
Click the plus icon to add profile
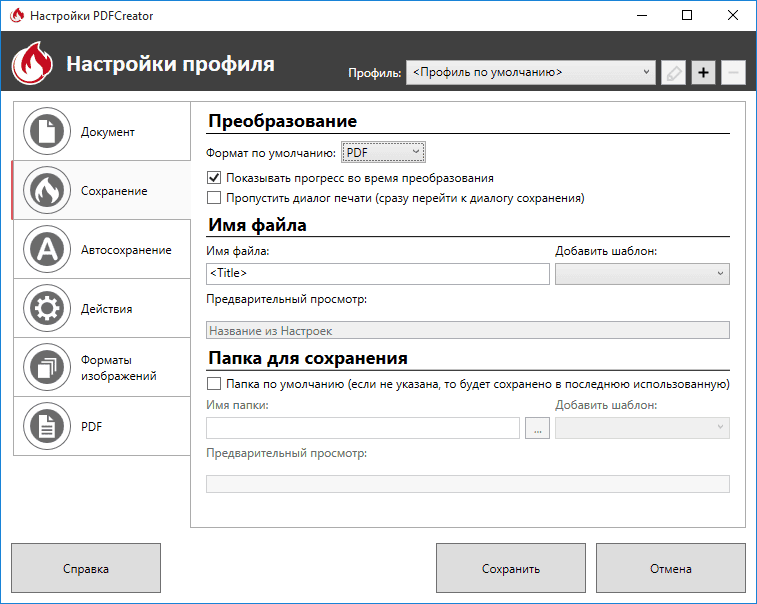pos(703,73)
